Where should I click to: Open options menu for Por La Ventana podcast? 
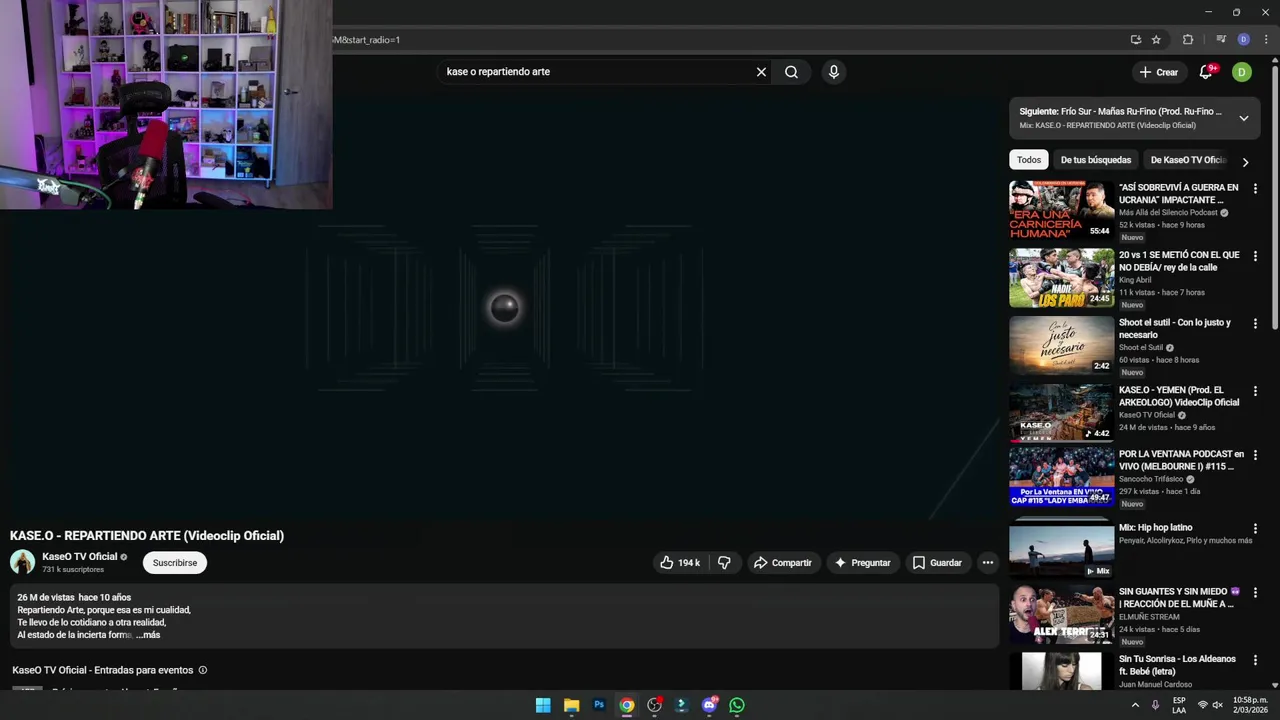pyautogui.click(x=1255, y=455)
